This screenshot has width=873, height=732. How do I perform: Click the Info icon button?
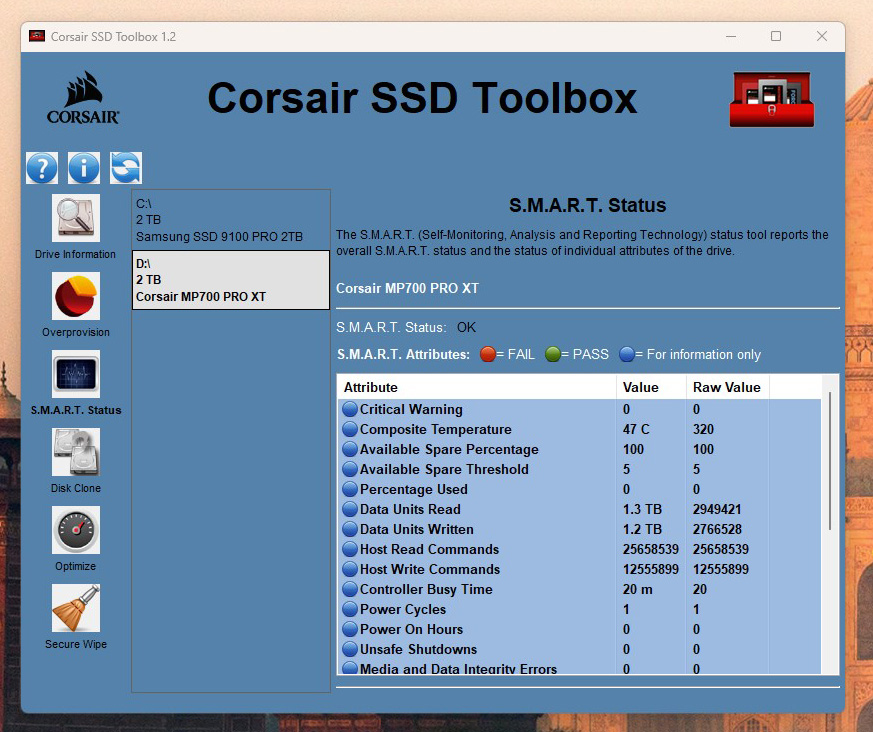pos(84,168)
